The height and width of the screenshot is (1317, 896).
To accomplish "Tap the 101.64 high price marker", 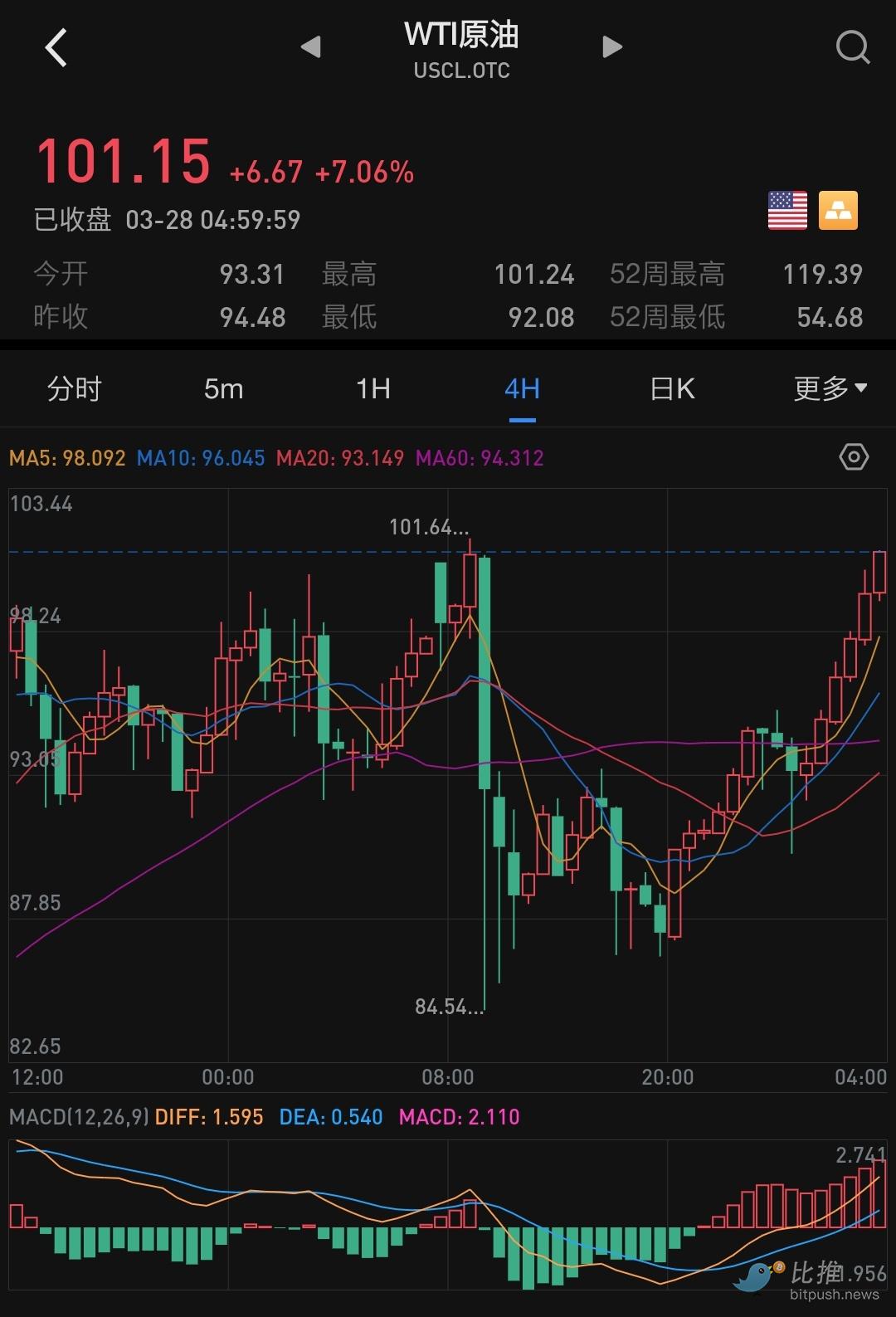I will point(429,527).
